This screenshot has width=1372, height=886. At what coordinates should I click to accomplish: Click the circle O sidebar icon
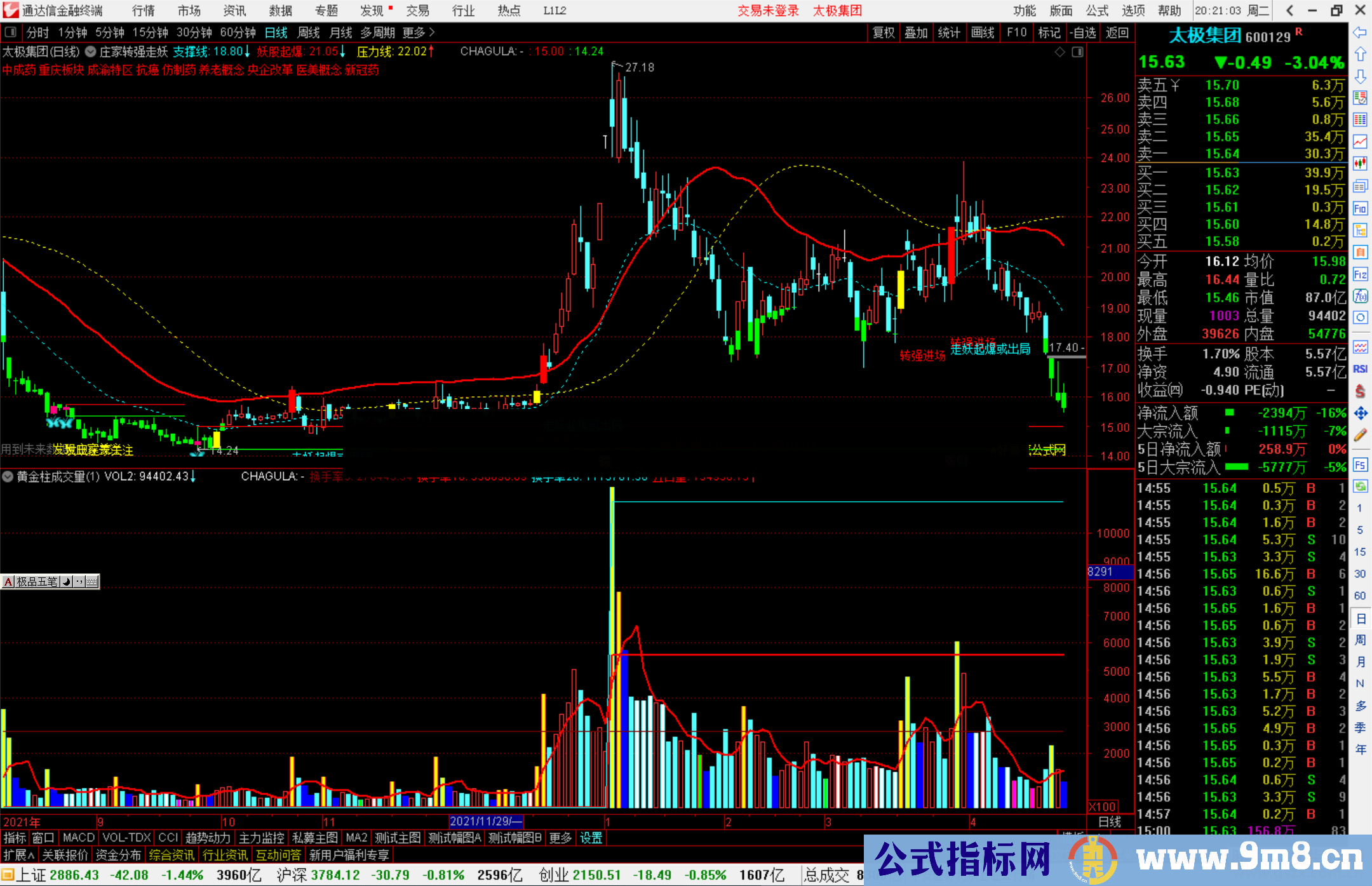coord(1360,318)
